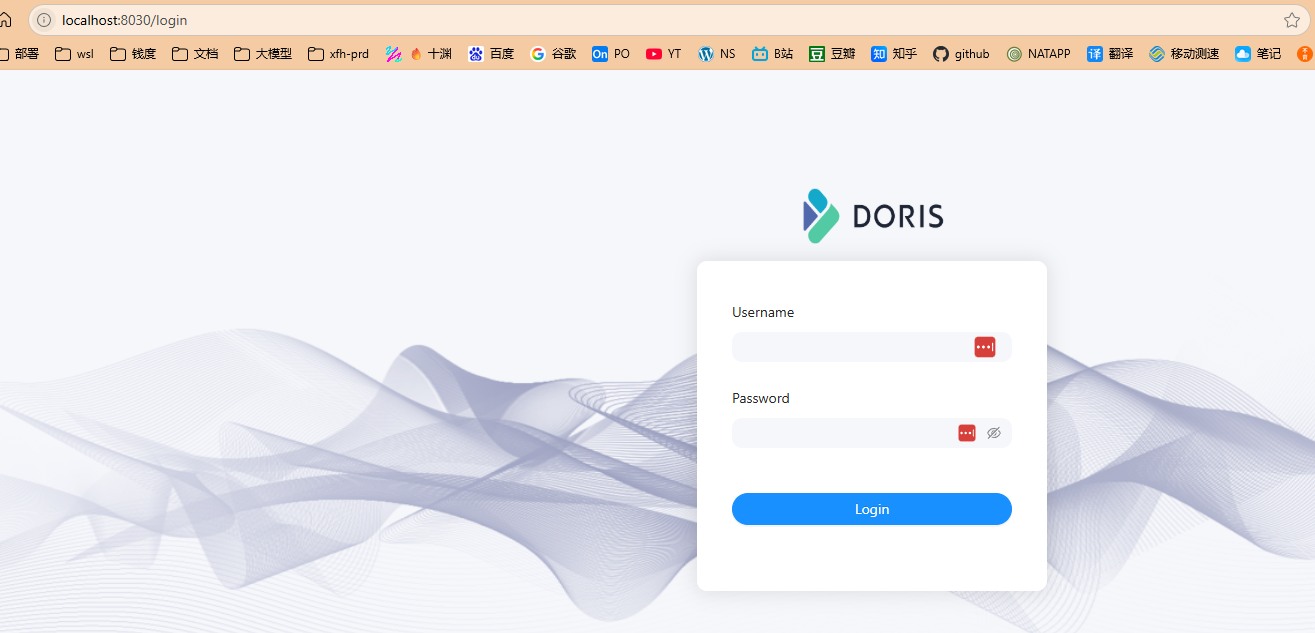Click into the Username input field
The height and width of the screenshot is (633, 1315).
coord(872,347)
